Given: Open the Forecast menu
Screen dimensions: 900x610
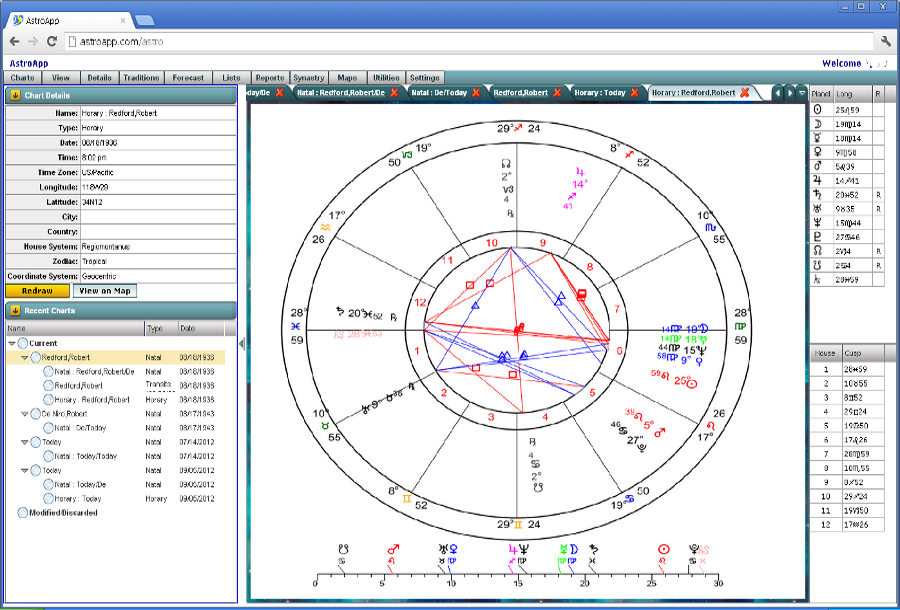Looking at the screenshot, I should [188, 78].
